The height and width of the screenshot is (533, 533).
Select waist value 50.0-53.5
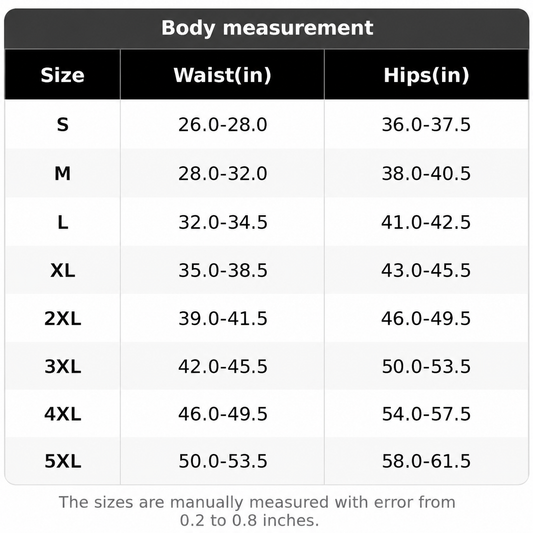pyautogui.click(x=223, y=462)
